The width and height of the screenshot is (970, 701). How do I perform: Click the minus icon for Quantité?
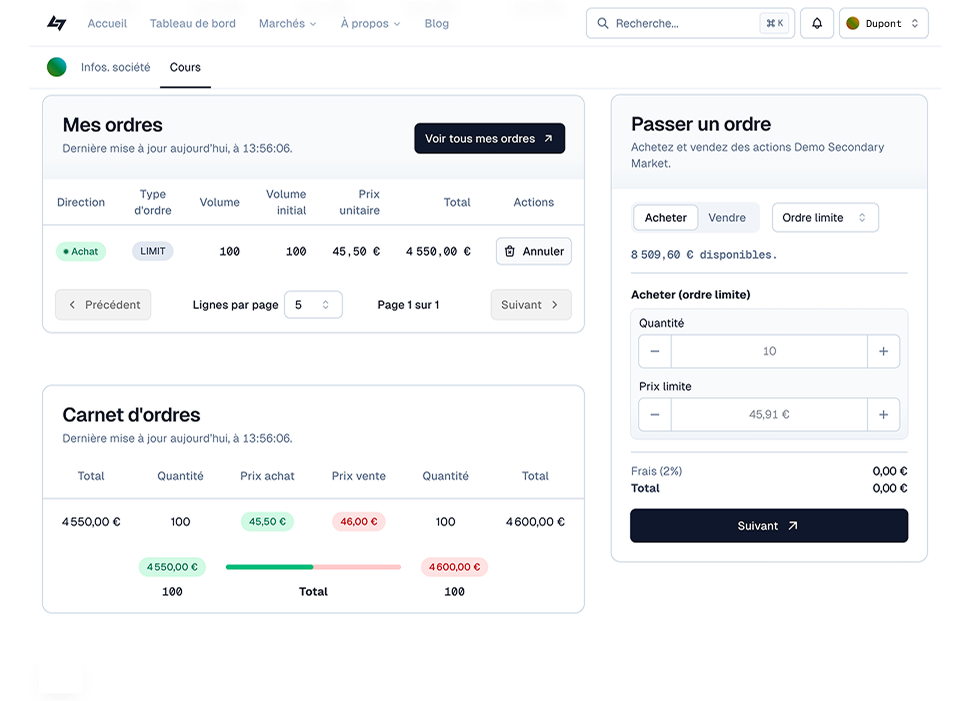click(655, 351)
